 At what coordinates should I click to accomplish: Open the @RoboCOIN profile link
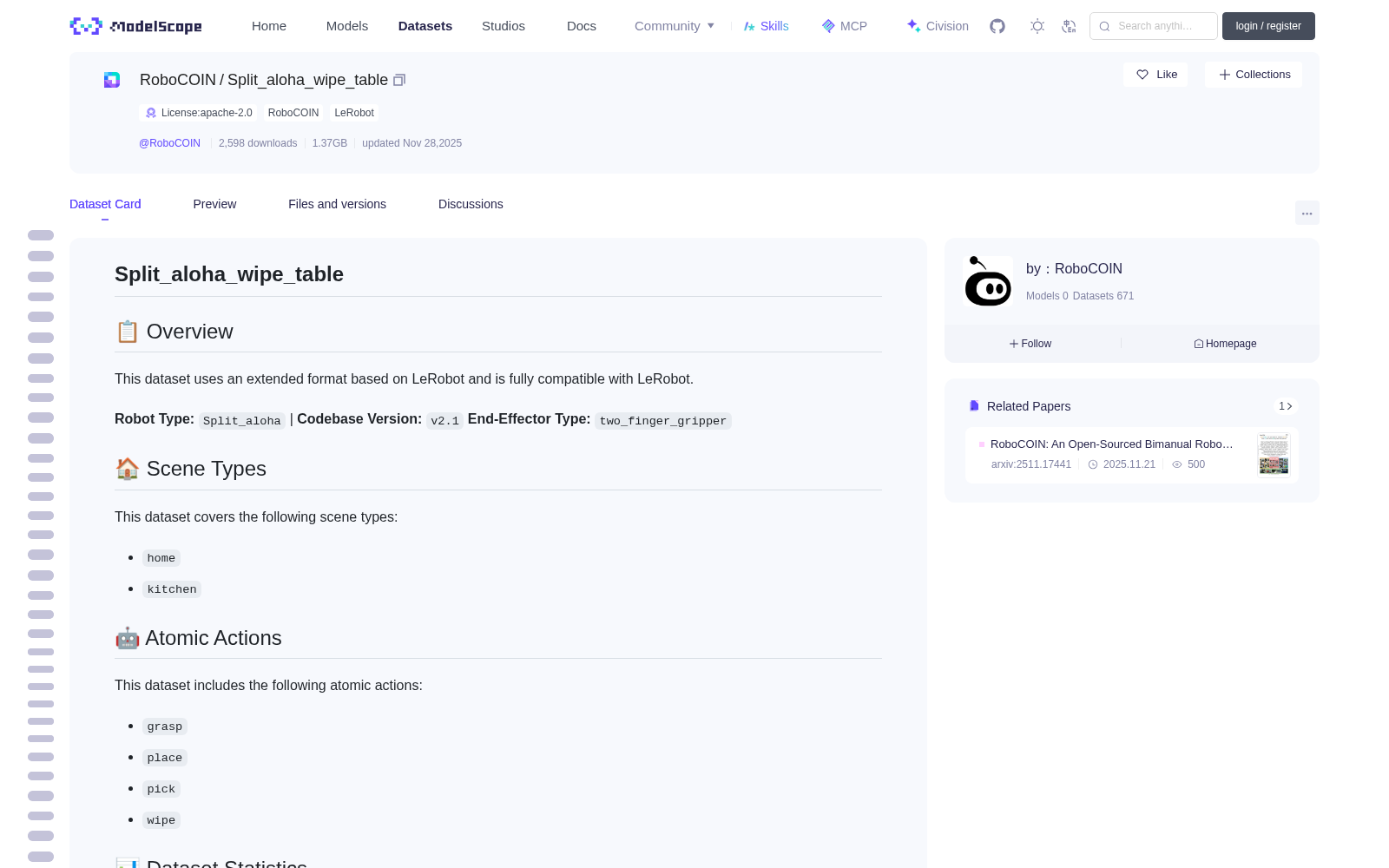[x=169, y=143]
